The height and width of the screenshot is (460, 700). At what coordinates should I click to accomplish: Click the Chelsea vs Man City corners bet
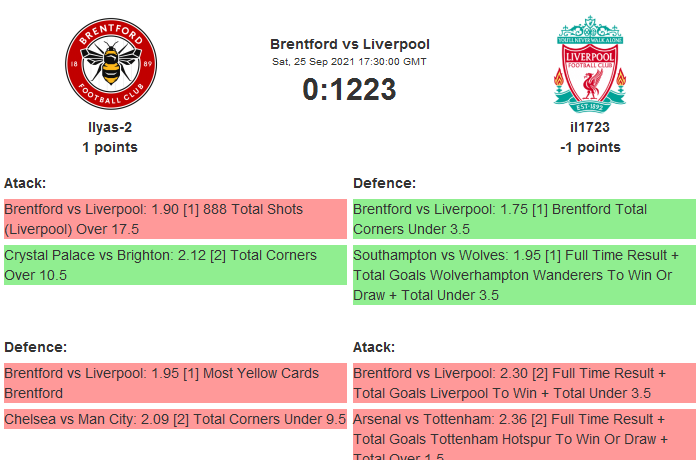(174, 419)
